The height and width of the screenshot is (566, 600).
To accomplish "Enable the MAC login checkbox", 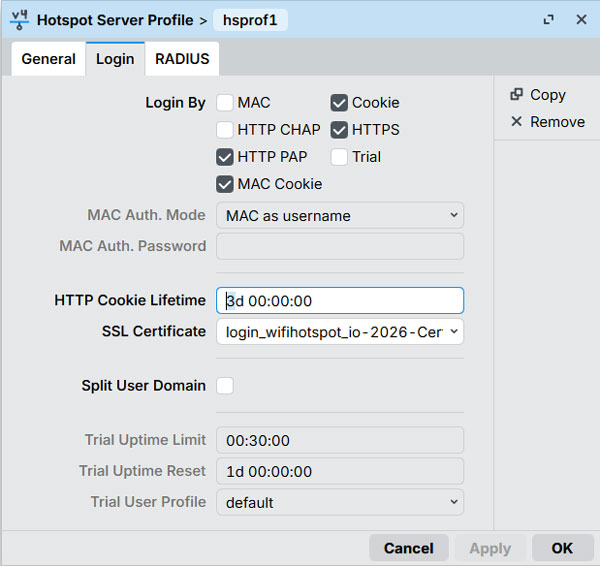I will point(225,103).
